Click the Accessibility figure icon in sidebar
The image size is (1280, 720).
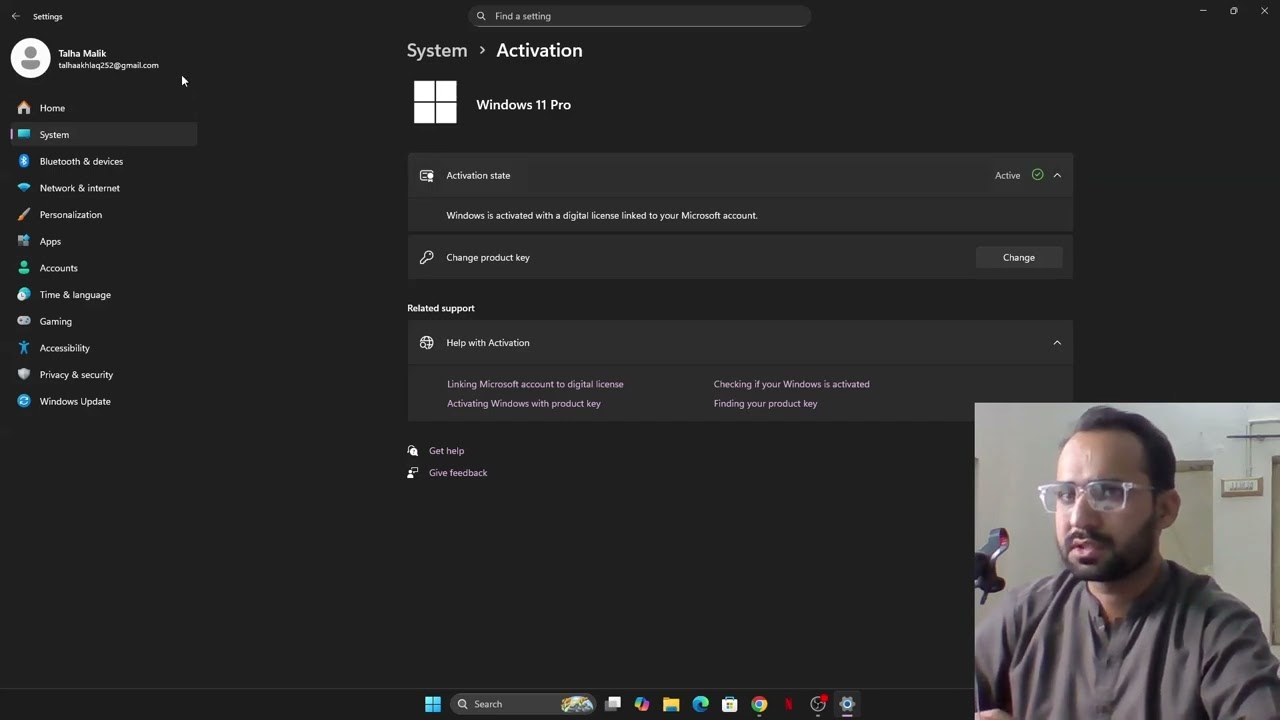click(x=24, y=348)
